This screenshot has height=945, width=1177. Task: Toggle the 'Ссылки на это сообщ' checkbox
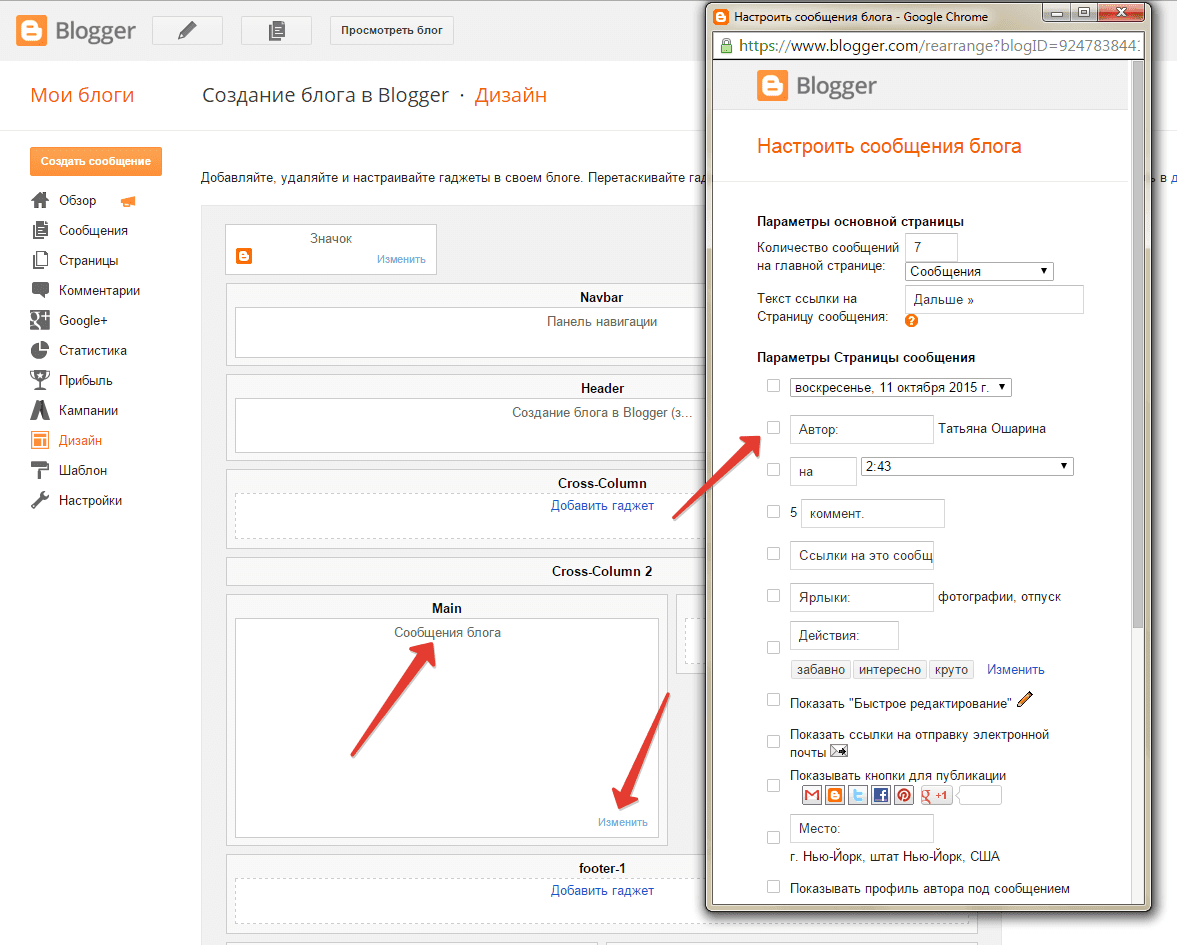pyautogui.click(x=773, y=554)
